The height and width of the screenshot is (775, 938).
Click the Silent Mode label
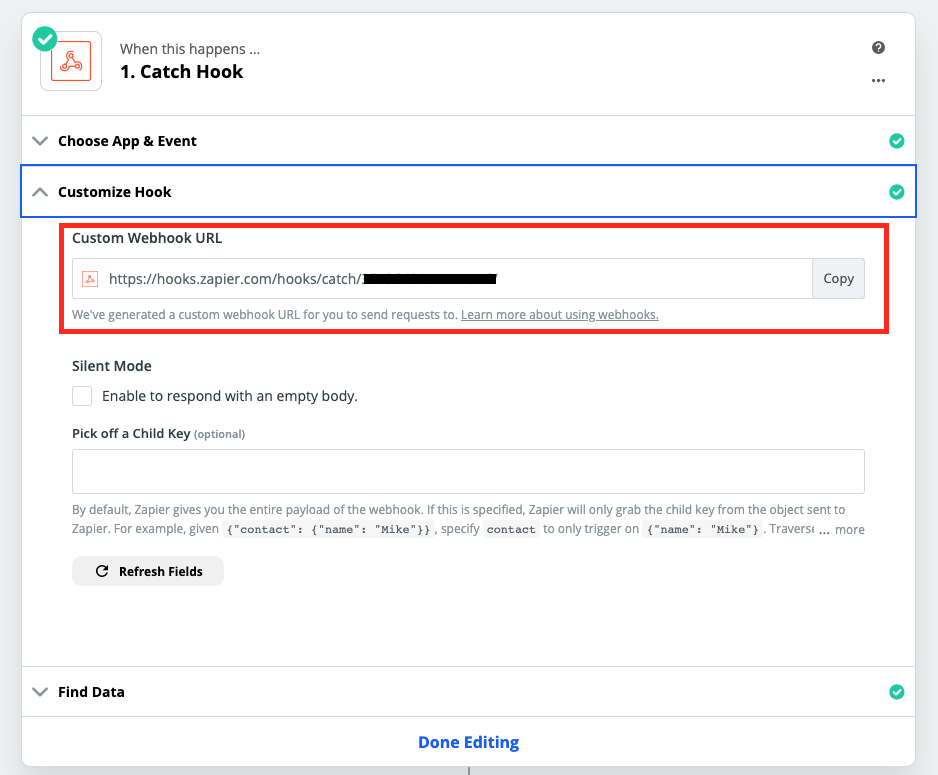[x=112, y=366]
